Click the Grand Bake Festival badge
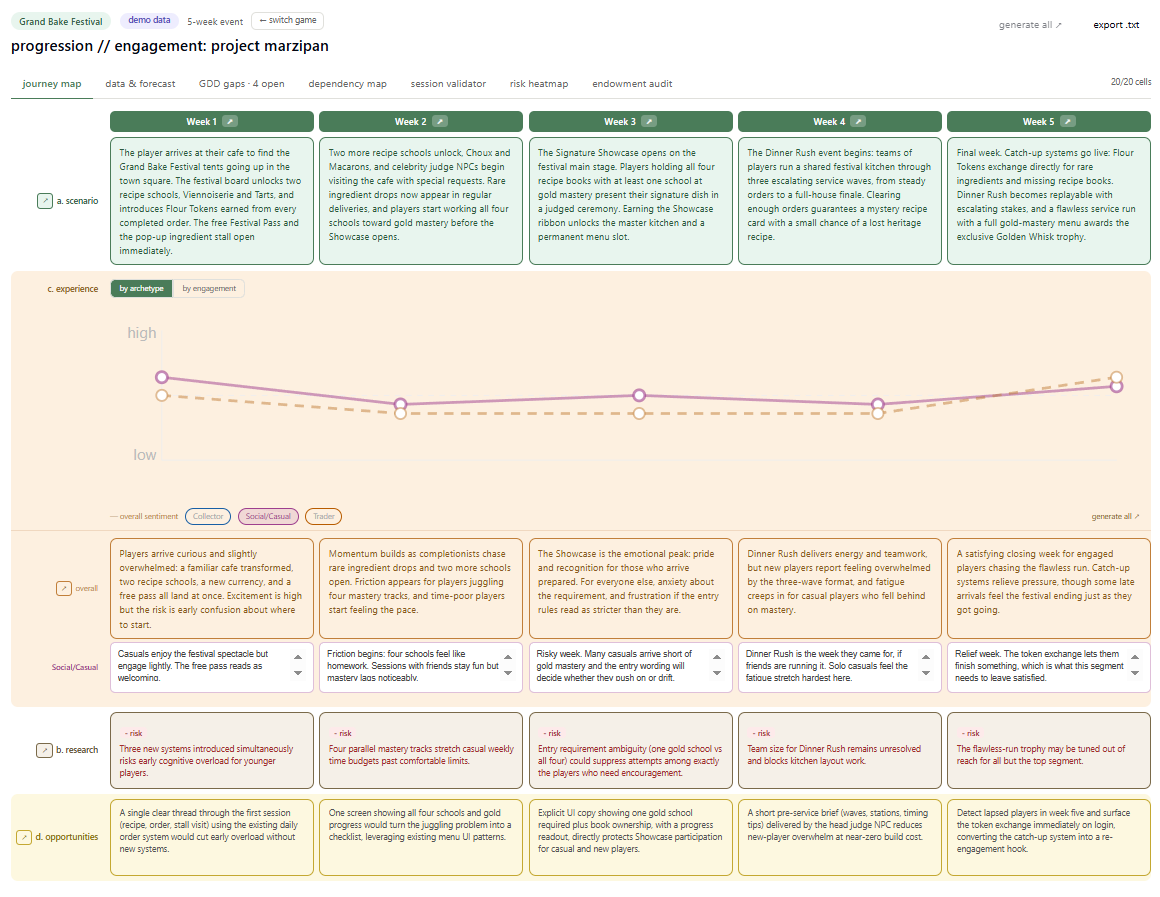 click(x=61, y=21)
